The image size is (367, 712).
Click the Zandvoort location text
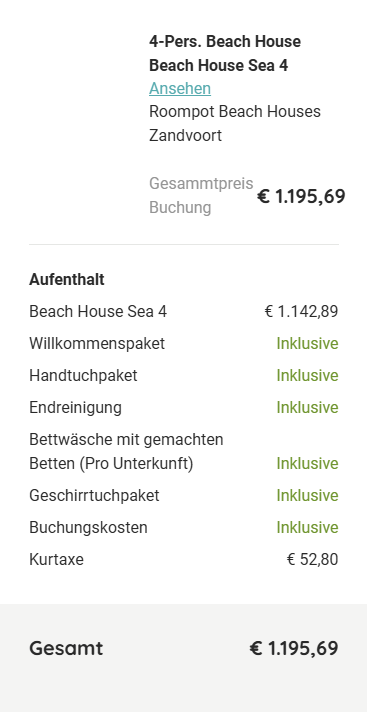point(185,135)
